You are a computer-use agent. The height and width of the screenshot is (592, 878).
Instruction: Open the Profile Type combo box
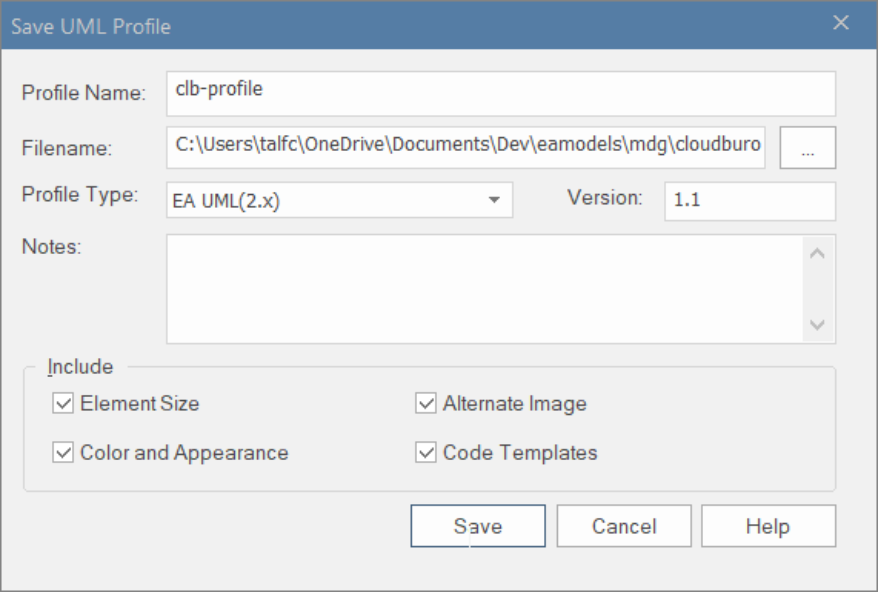point(339,199)
